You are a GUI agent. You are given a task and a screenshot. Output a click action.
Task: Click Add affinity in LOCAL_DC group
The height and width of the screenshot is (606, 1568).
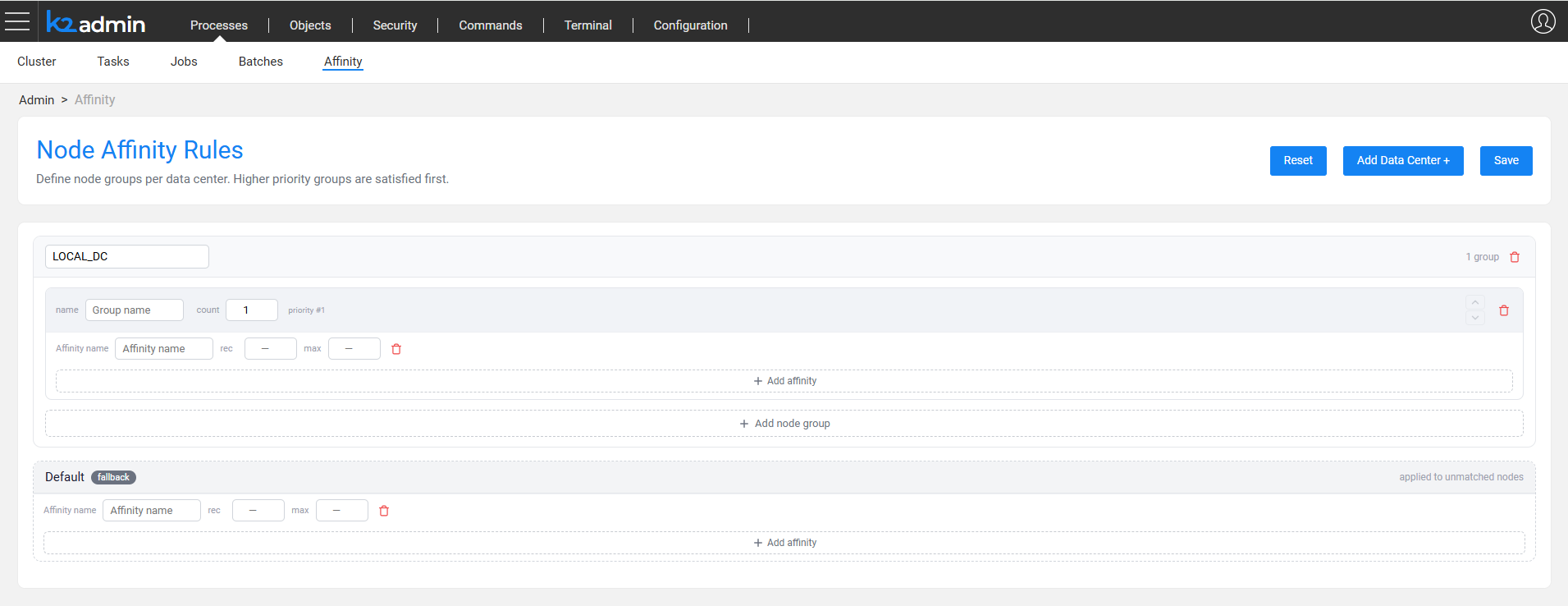tap(784, 381)
